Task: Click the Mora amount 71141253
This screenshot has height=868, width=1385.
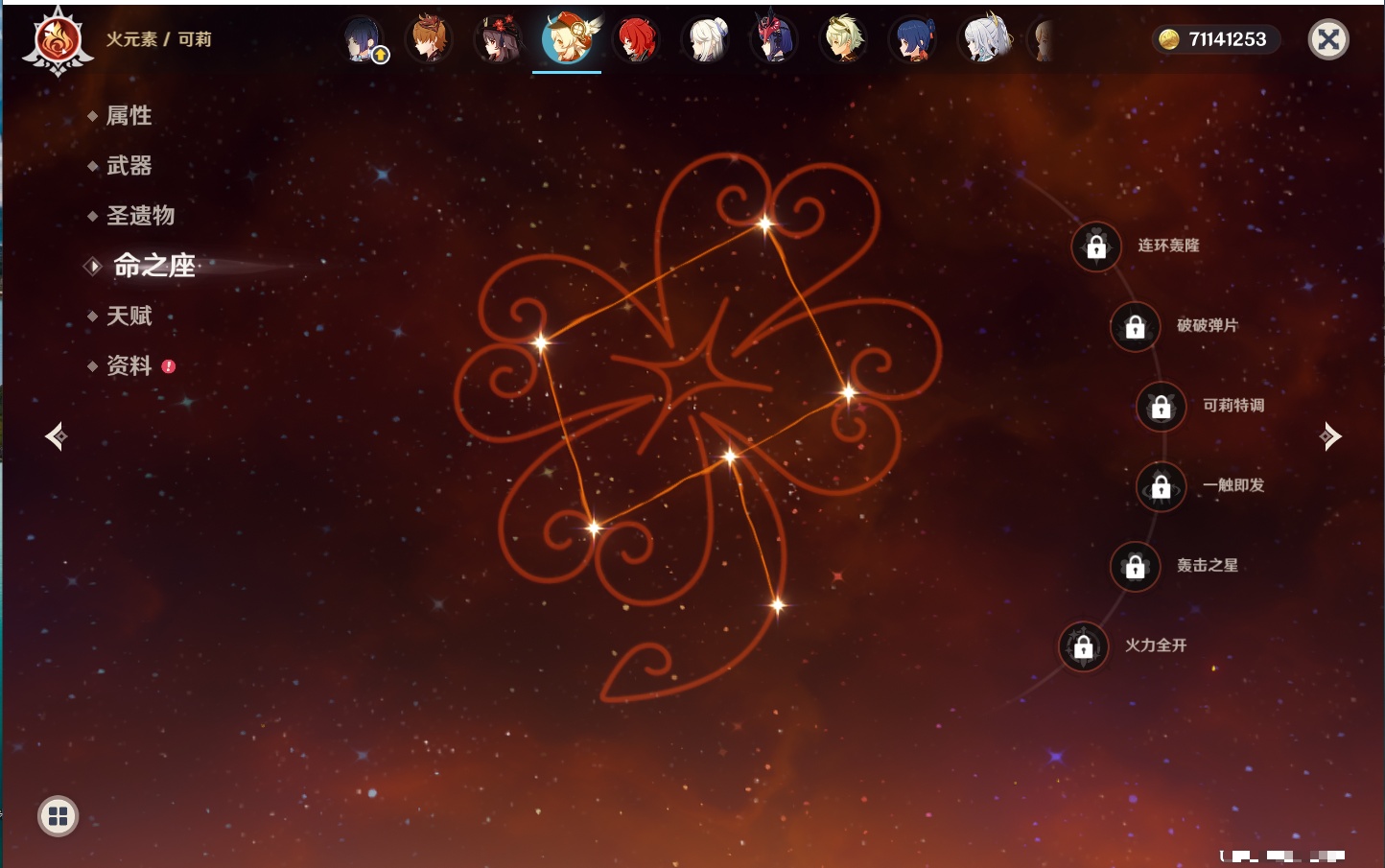Action: [x=1228, y=39]
